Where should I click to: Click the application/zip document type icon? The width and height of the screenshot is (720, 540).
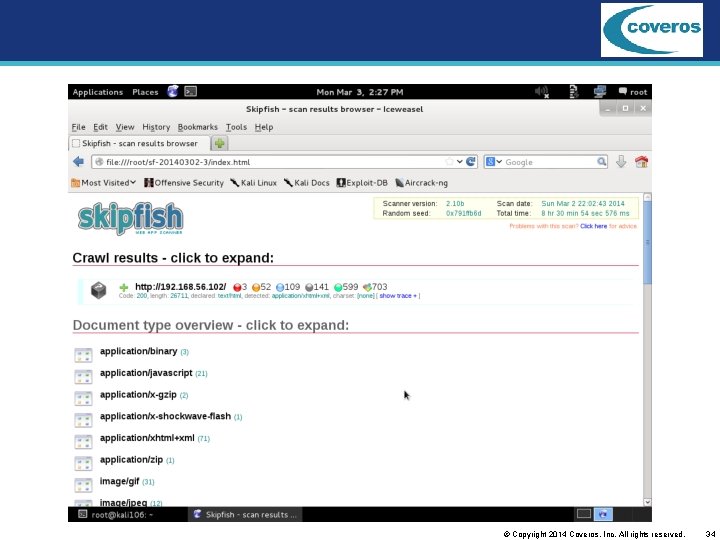click(83, 463)
